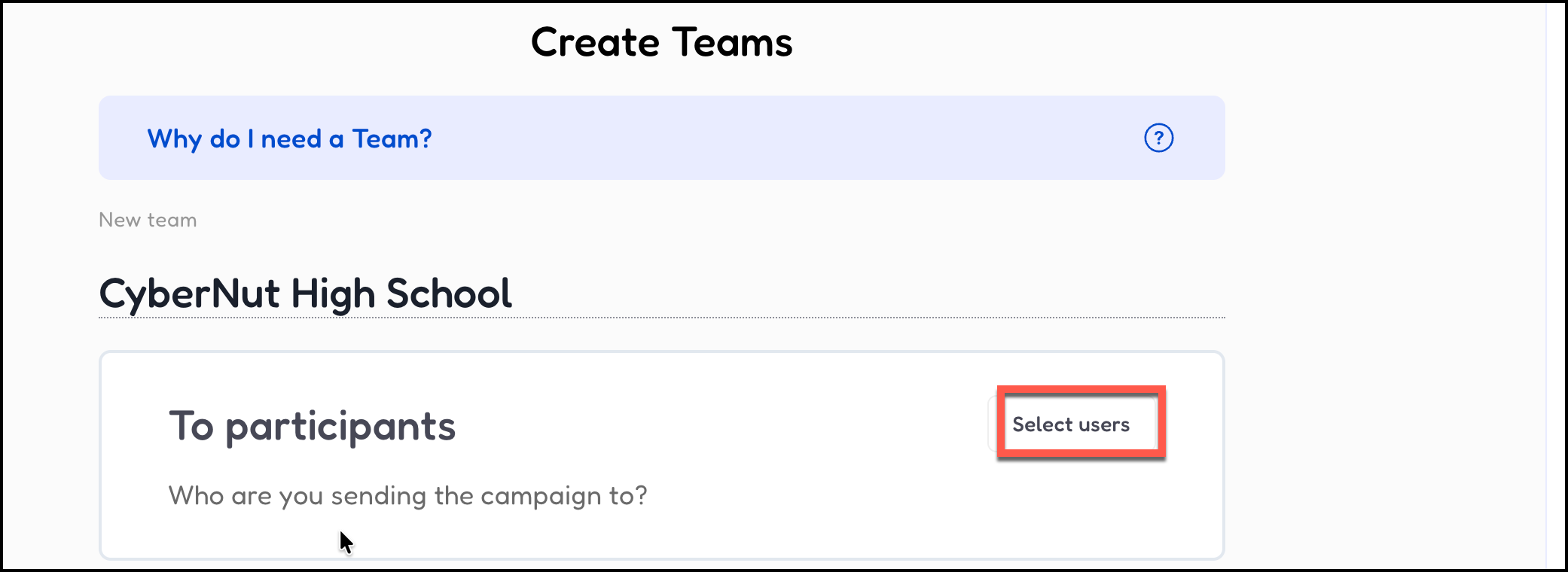Image resolution: width=1568 pixels, height=572 pixels.
Task: Click the word 'Team?' in the banner
Action: (x=392, y=139)
